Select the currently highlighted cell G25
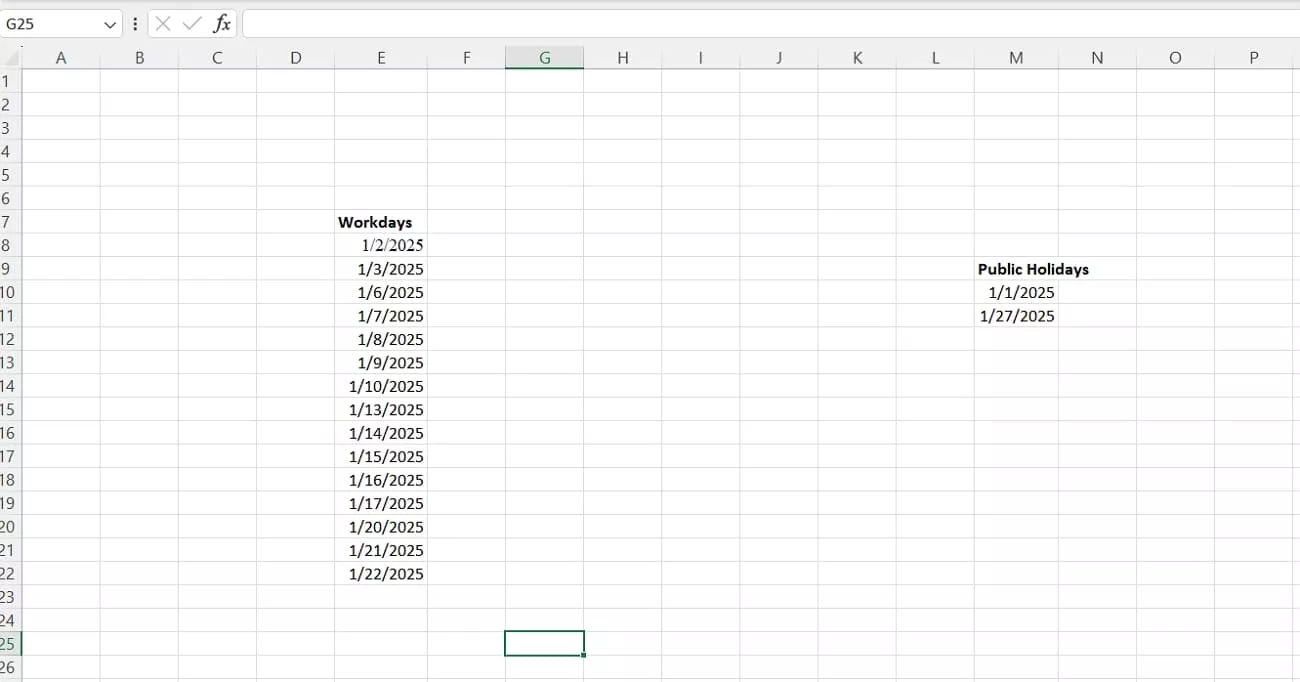The image size is (1300, 682). pos(544,643)
